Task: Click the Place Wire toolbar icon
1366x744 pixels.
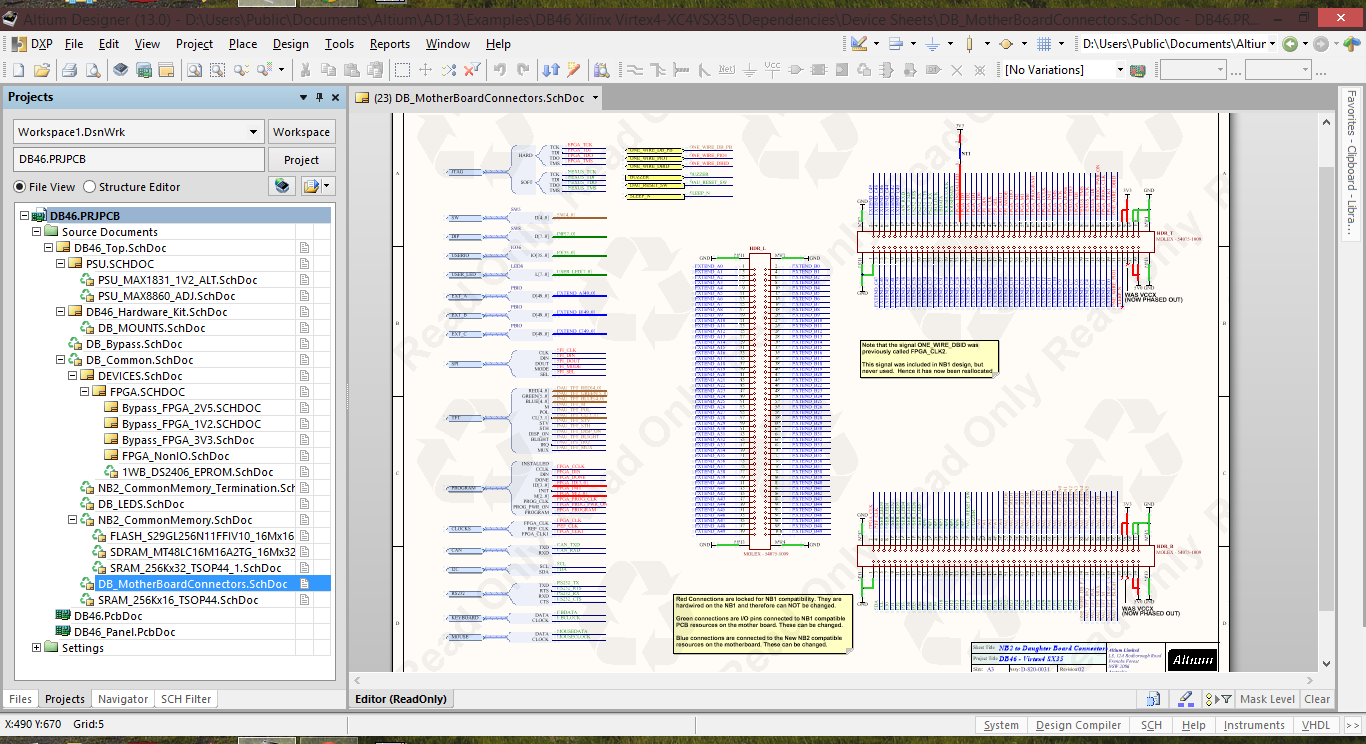Action: click(634, 70)
